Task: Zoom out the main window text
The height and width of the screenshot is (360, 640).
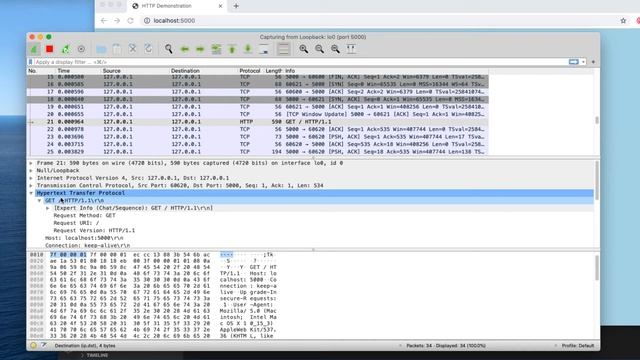Action: click(x=320, y=49)
